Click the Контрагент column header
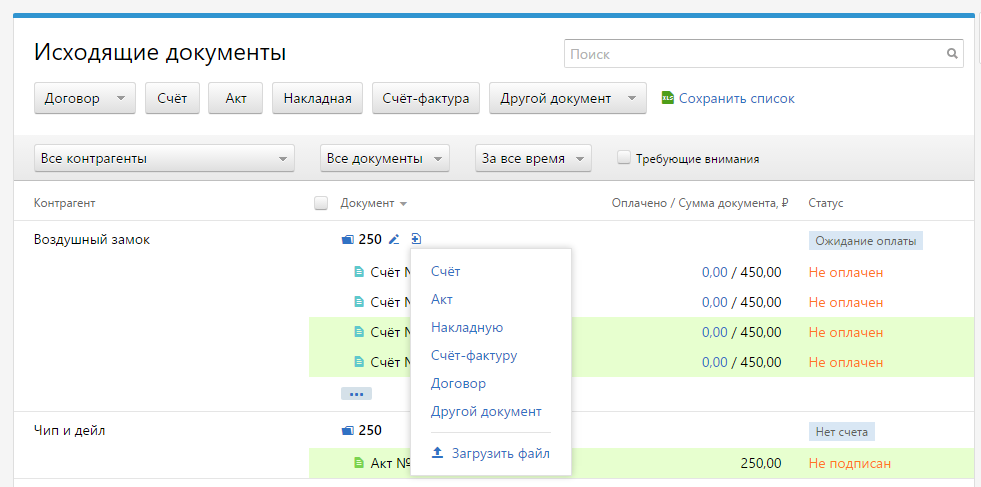This screenshot has height=487, width=981. coord(64,203)
